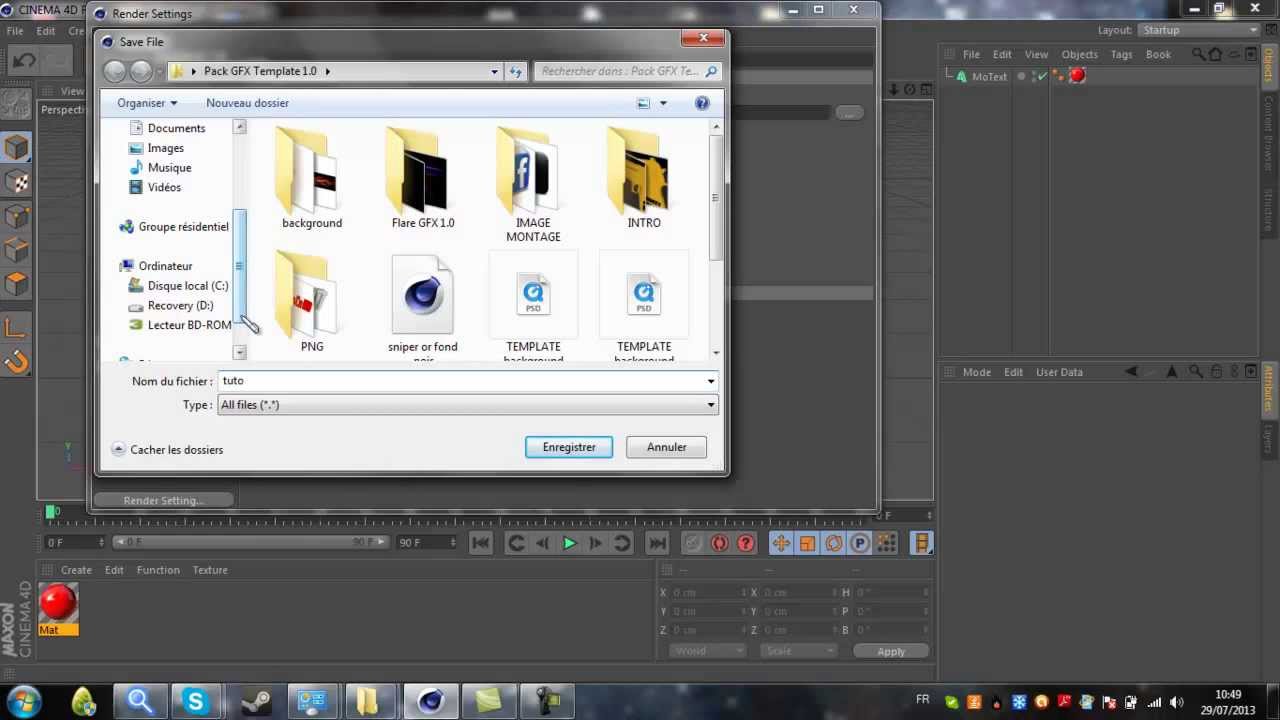This screenshot has width=1280, height=720.
Task: Open the Mode menu in Attributes manager
Action: click(976, 372)
